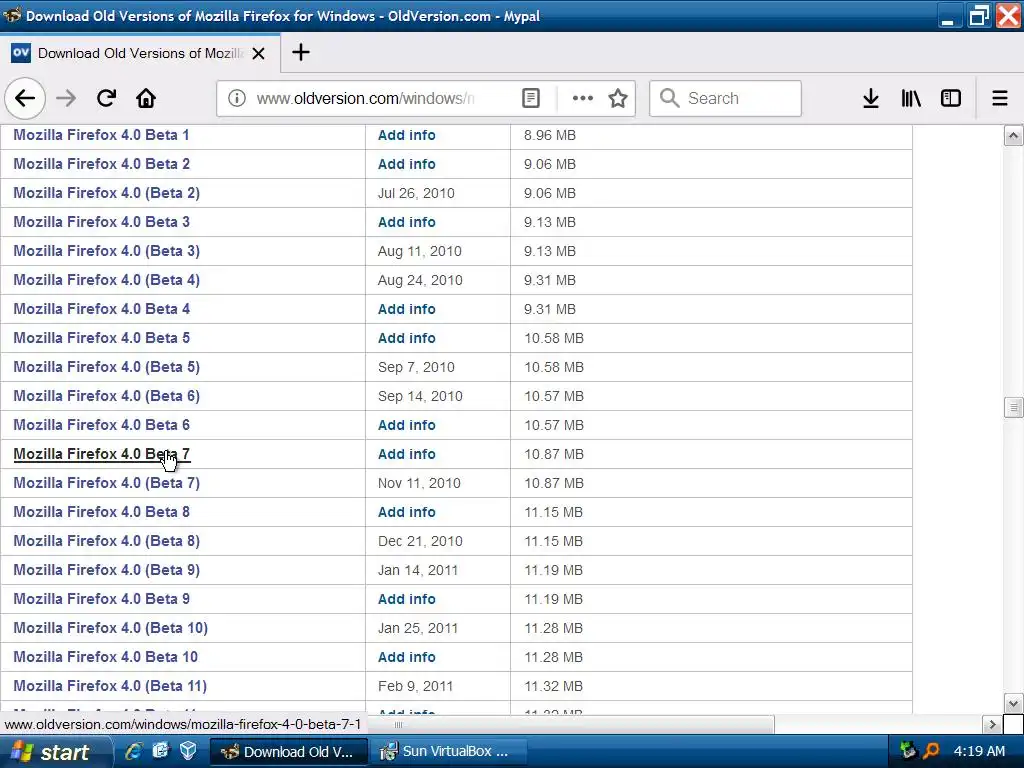Screen dimensions: 1024x768
Task: Open the browser home page
Action: tap(146, 99)
